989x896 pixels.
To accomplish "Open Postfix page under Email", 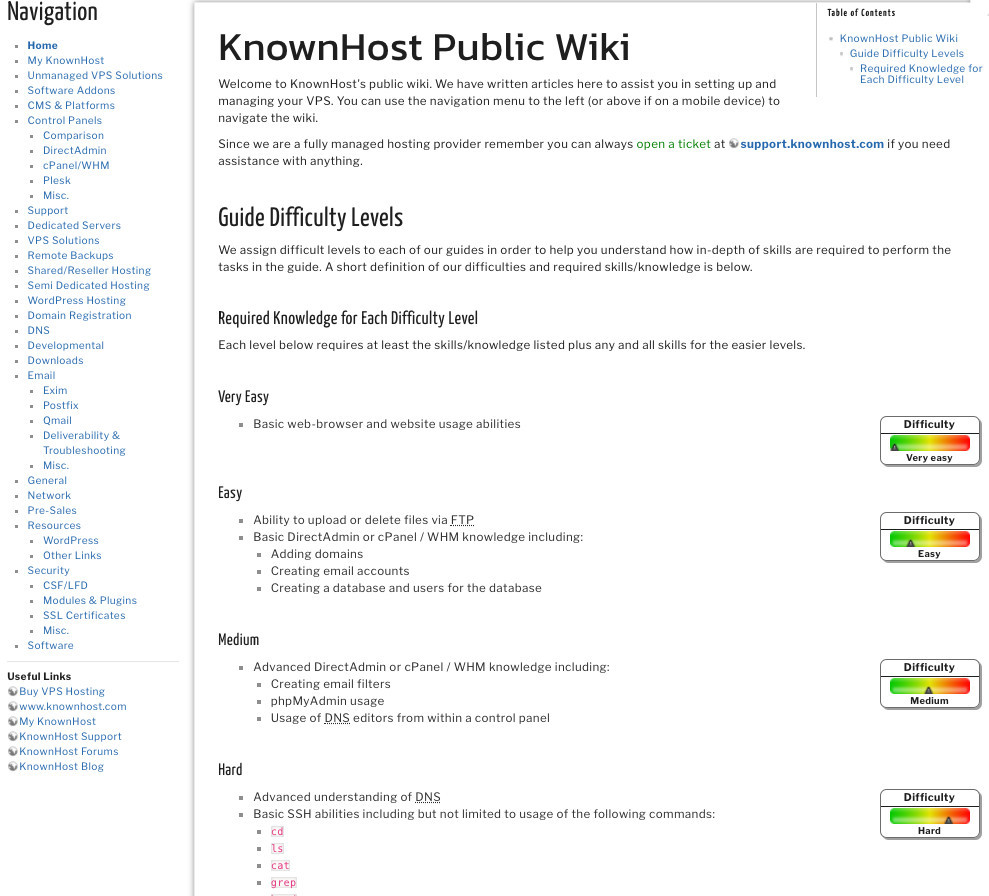I will (61, 405).
